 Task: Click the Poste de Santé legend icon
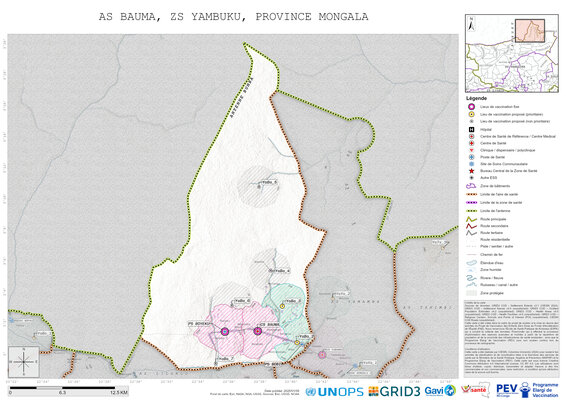tap(471, 157)
